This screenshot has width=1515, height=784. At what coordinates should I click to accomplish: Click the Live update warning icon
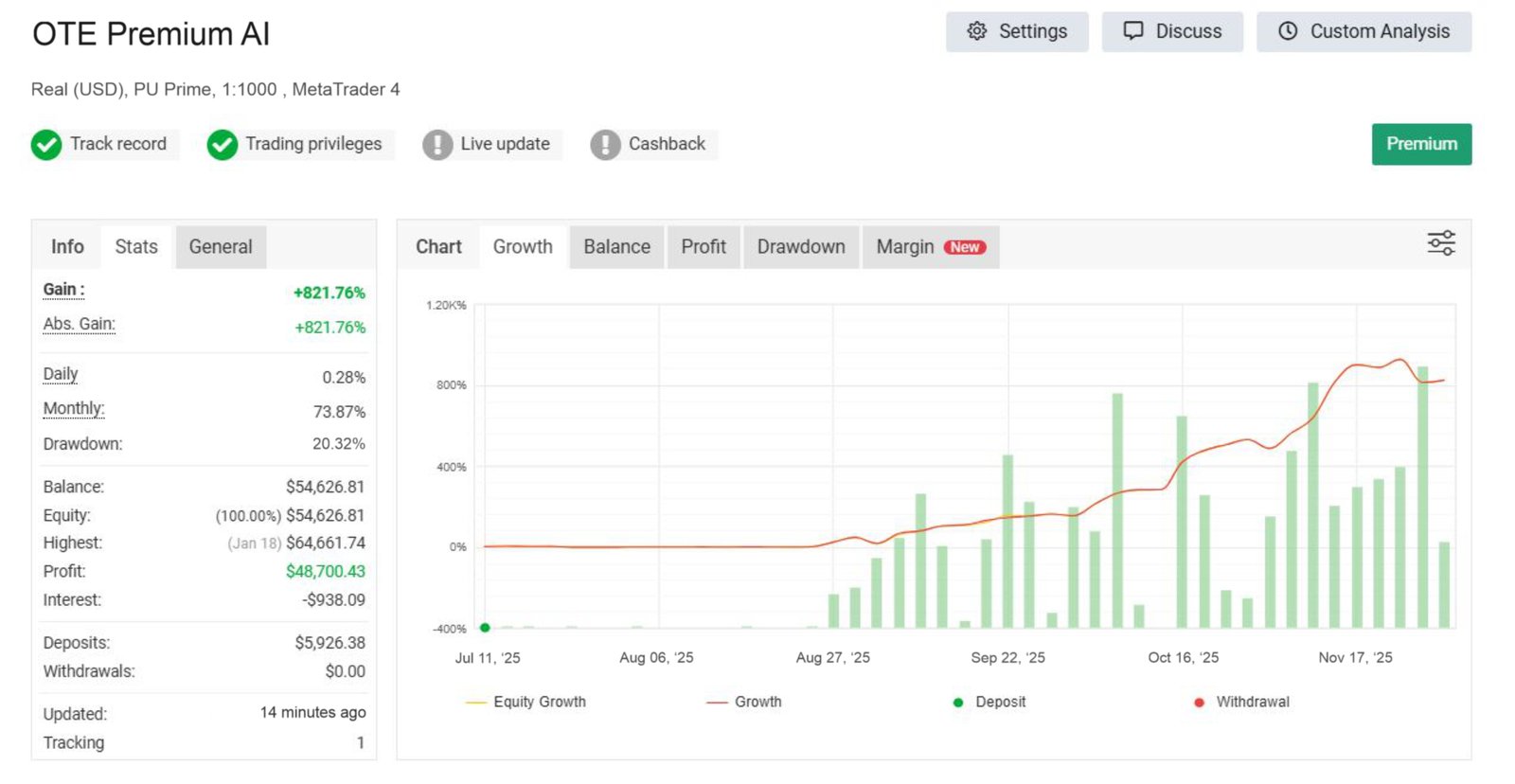point(437,145)
